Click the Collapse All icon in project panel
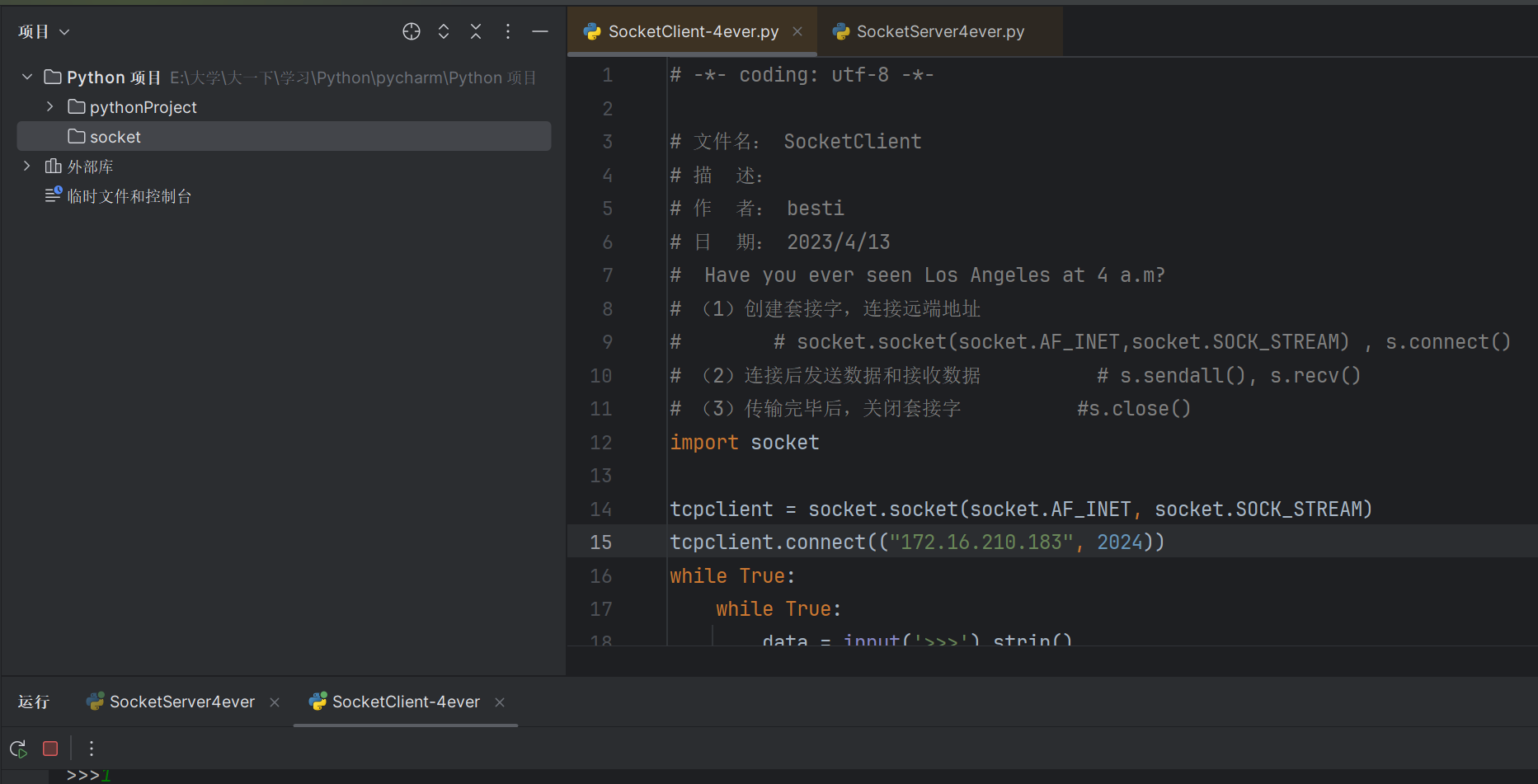The image size is (1538, 784). (476, 31)
